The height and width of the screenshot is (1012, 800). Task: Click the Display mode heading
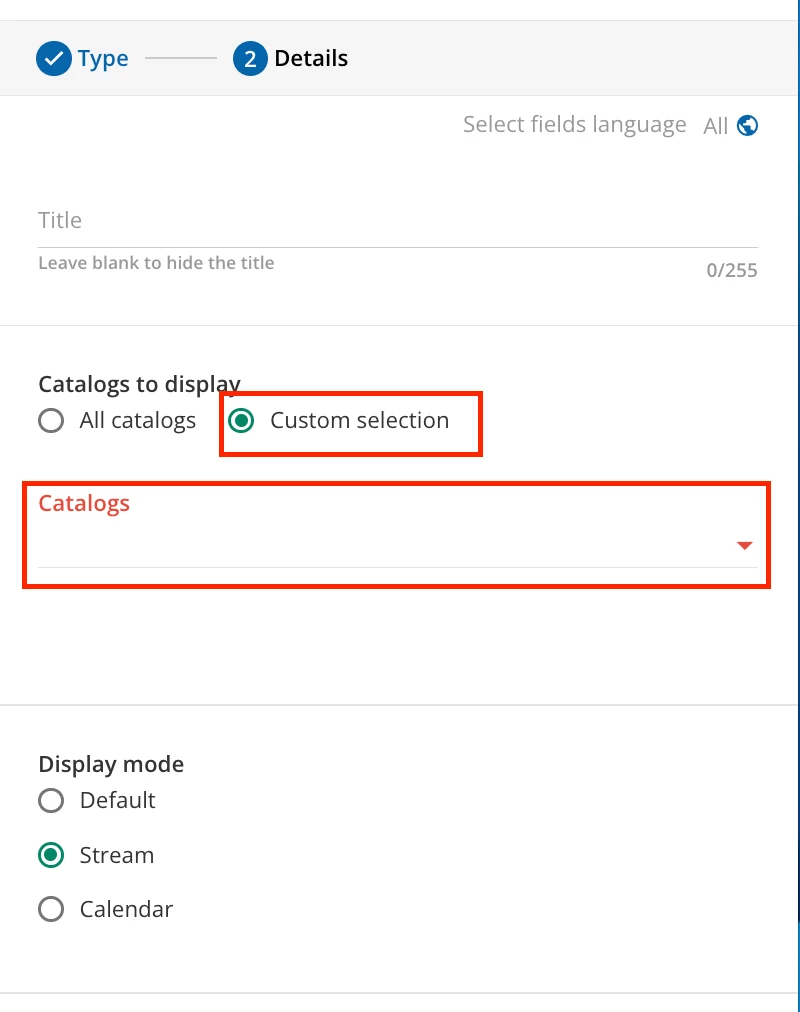111,764
